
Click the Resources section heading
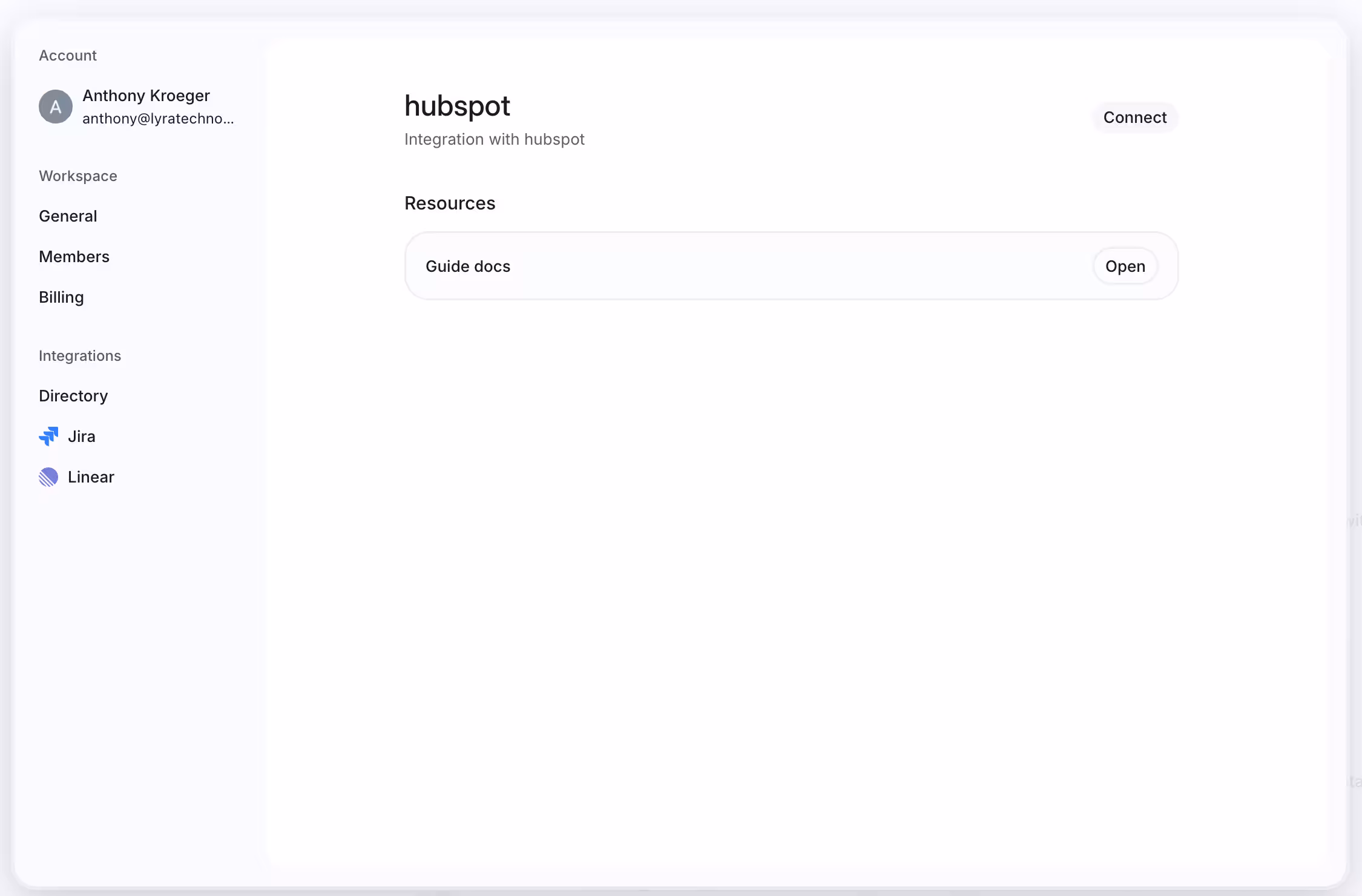click(450, 203)
